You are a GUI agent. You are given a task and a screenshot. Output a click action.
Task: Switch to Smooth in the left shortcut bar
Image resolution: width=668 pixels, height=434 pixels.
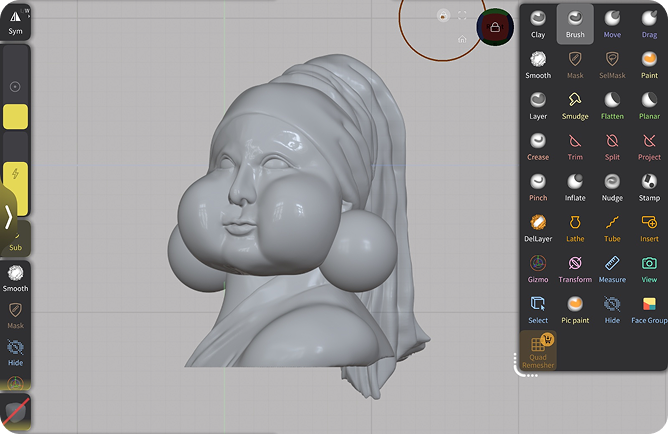[15, 277]
